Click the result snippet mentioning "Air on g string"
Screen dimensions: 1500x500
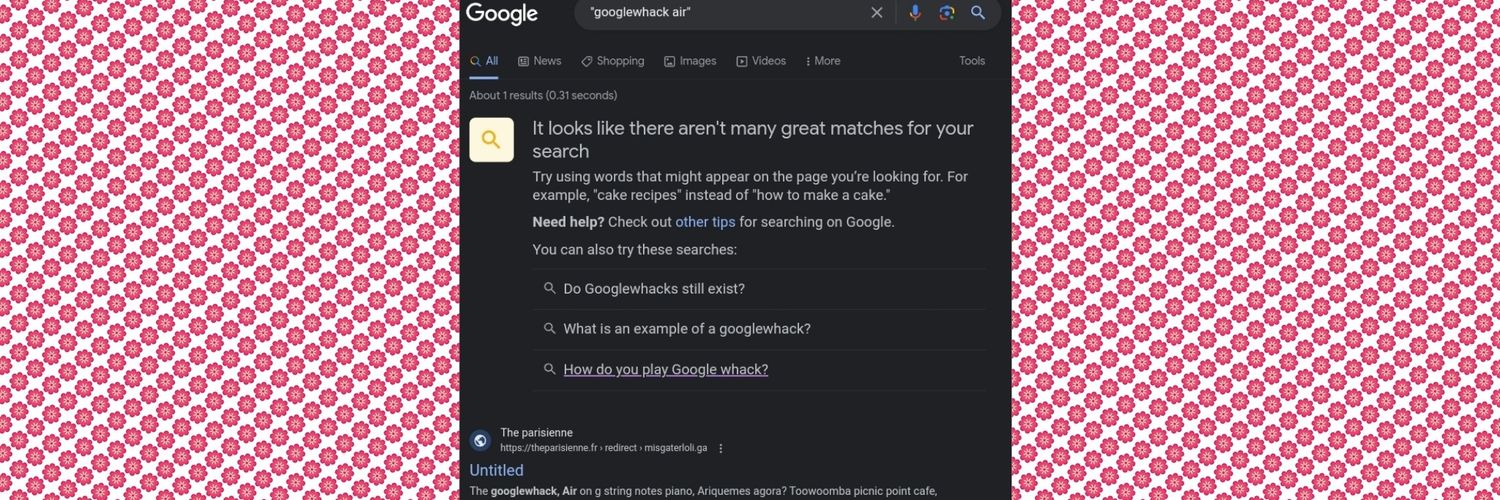click(703, 491)
